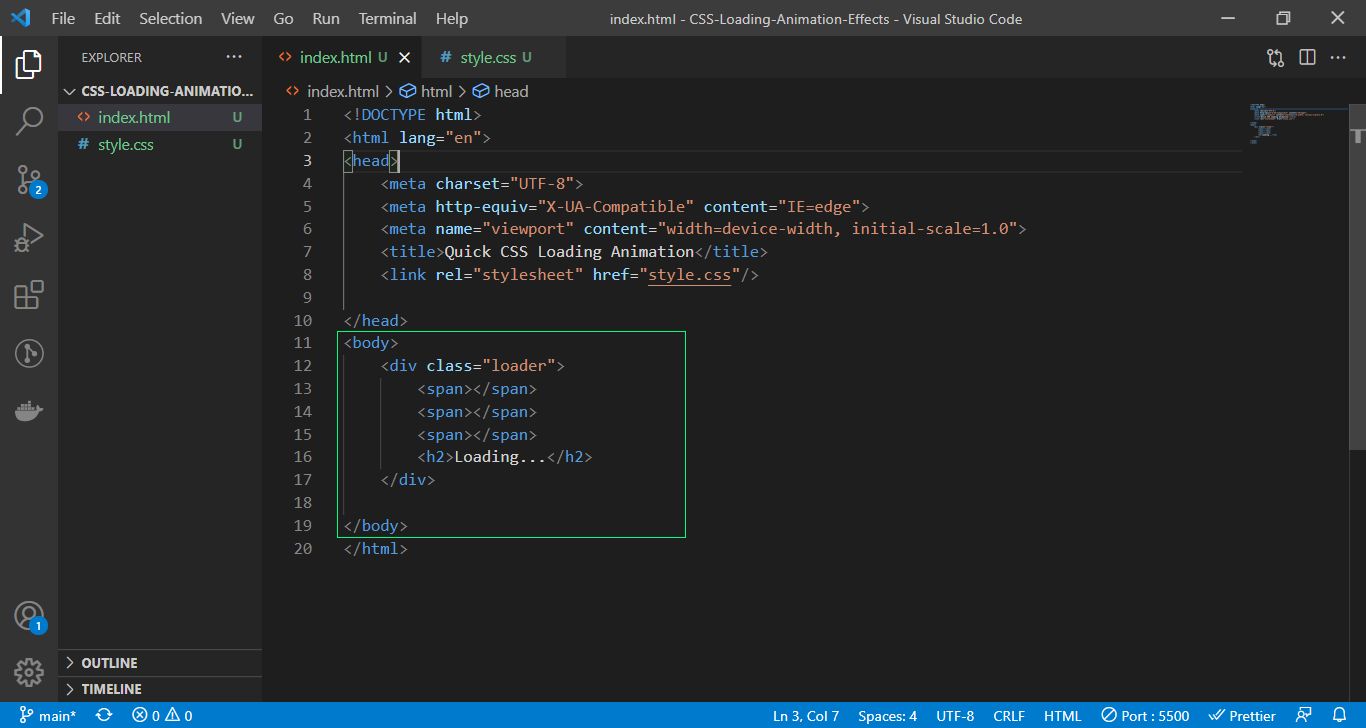The image size is (1366, 728).
Task: Open the Docker view
Action: coord(29,411)
